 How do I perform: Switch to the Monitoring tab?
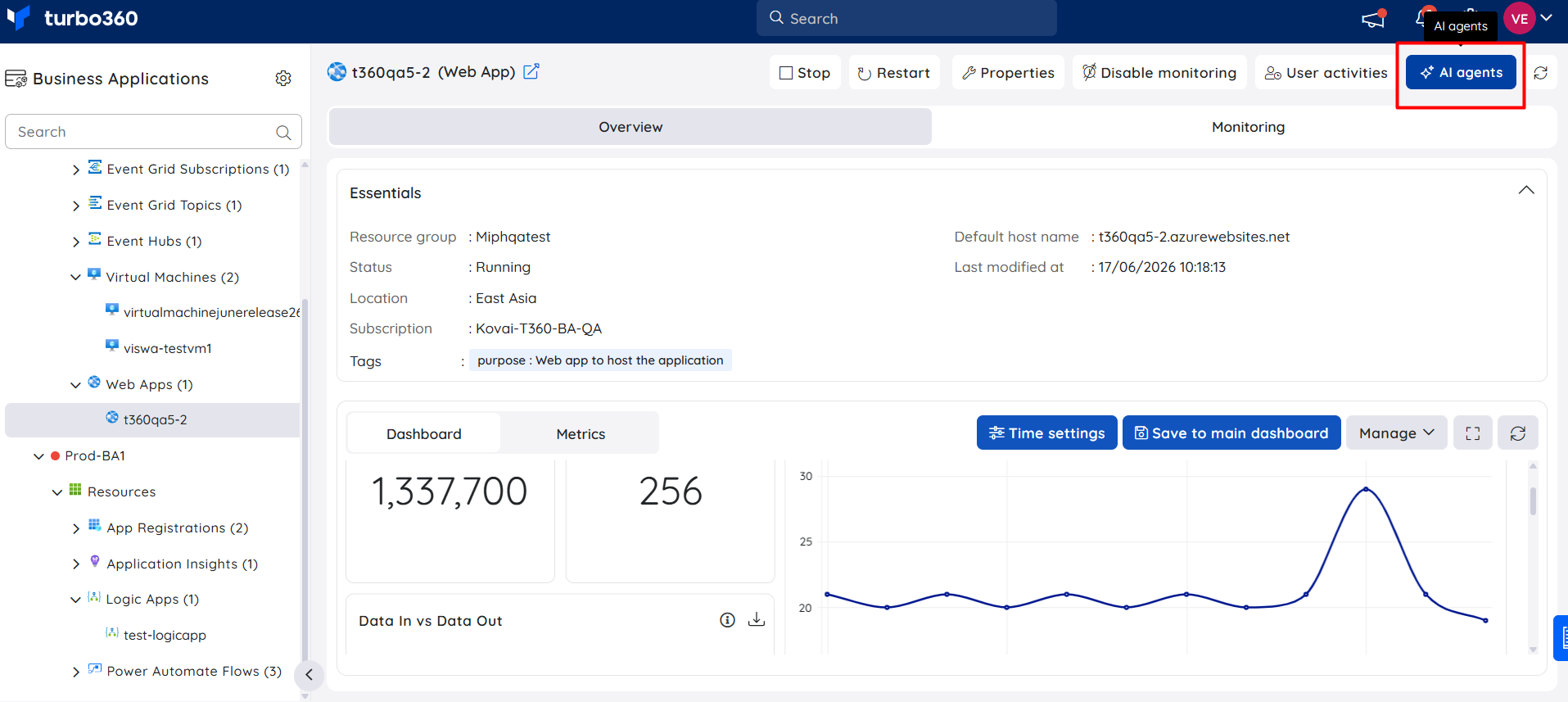(x=1247, y=127)
